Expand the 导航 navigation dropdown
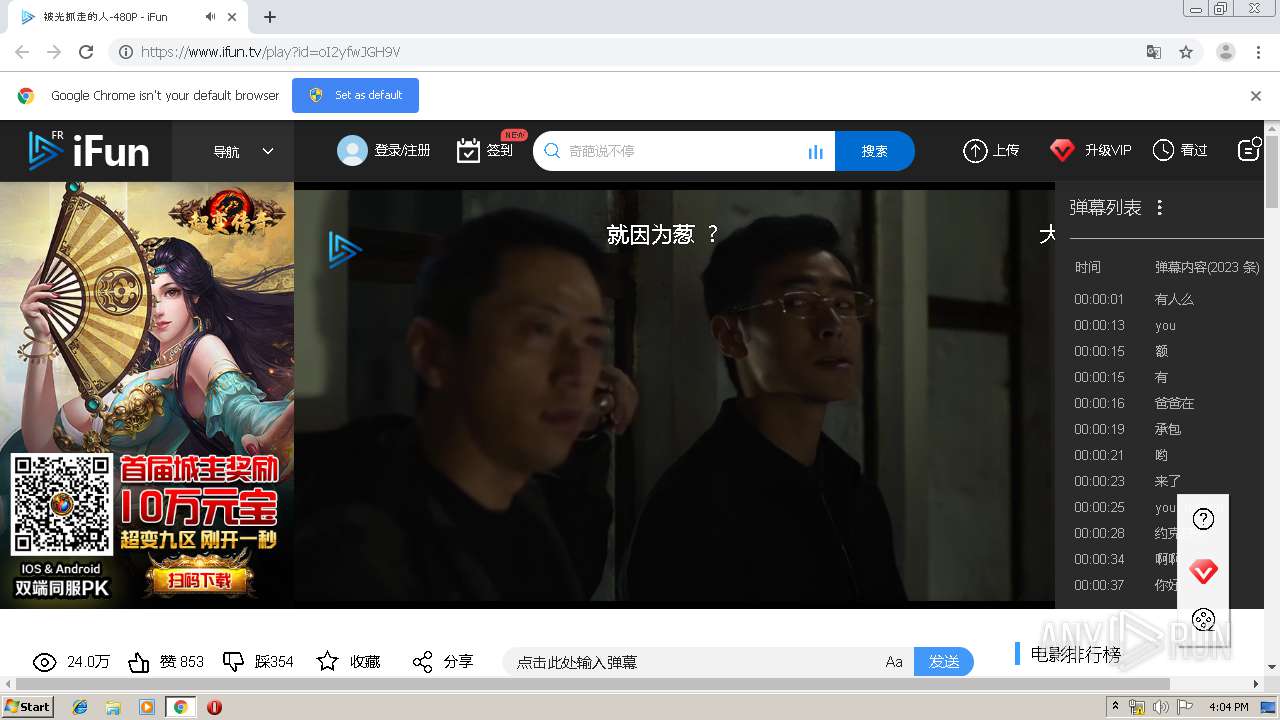The image size is (1280, 720). pyautogui.click(x=243, y=151)
